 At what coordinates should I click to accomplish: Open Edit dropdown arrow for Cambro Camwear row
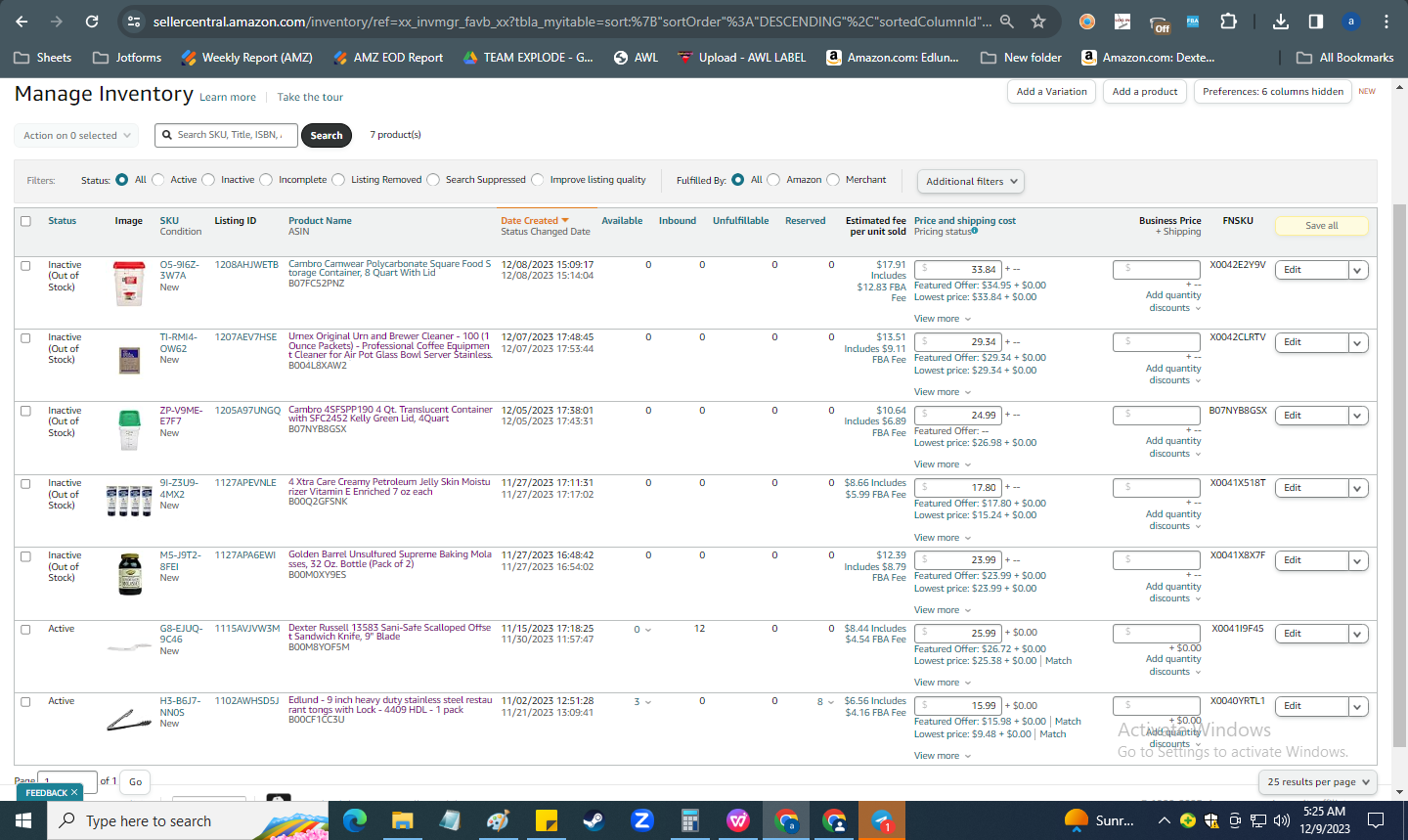coord(1358,270)
